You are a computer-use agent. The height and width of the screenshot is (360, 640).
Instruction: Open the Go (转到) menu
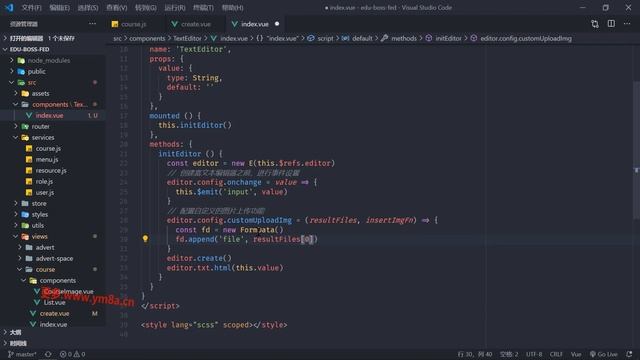coord(146,8)
